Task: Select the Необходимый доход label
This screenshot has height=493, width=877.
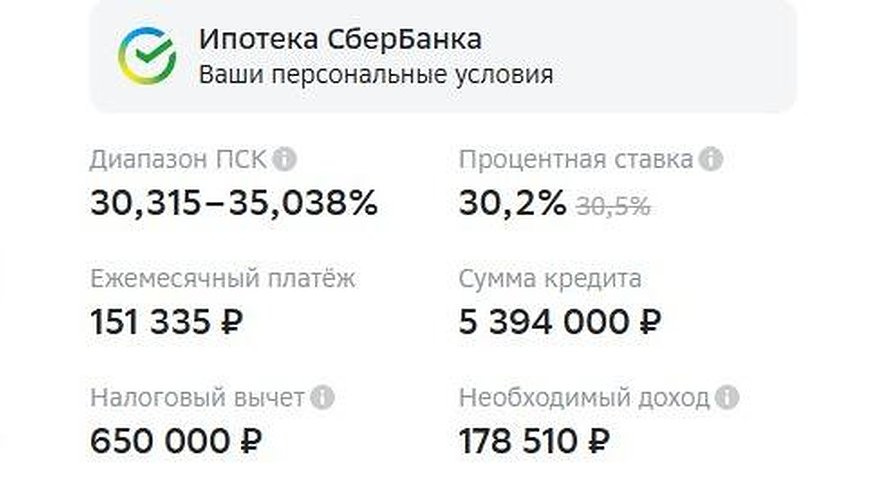Action: pyautogui.click(x=584, y=398)
